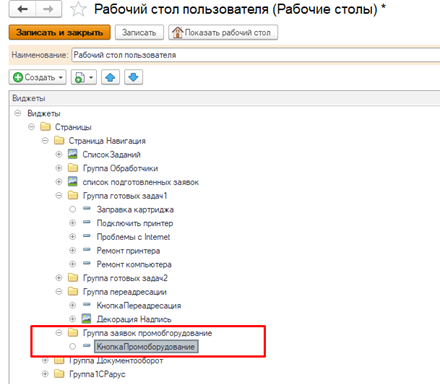Move the selected widget up
Screen dimensions: 440x384
pos(110,77)
